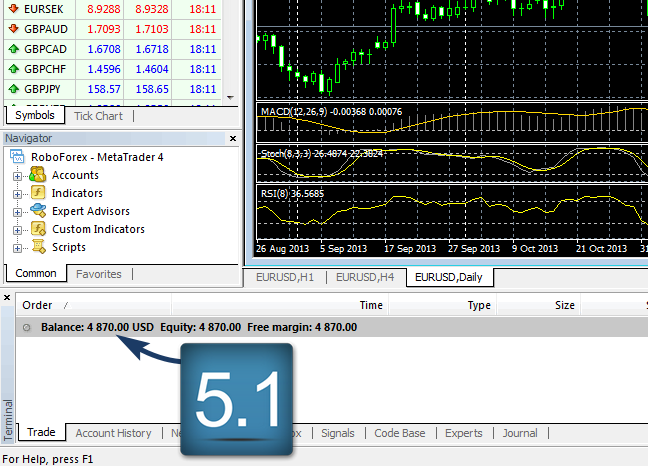Sort by the Order column header
The image size is (648, 466).
(x=38, y=305)
